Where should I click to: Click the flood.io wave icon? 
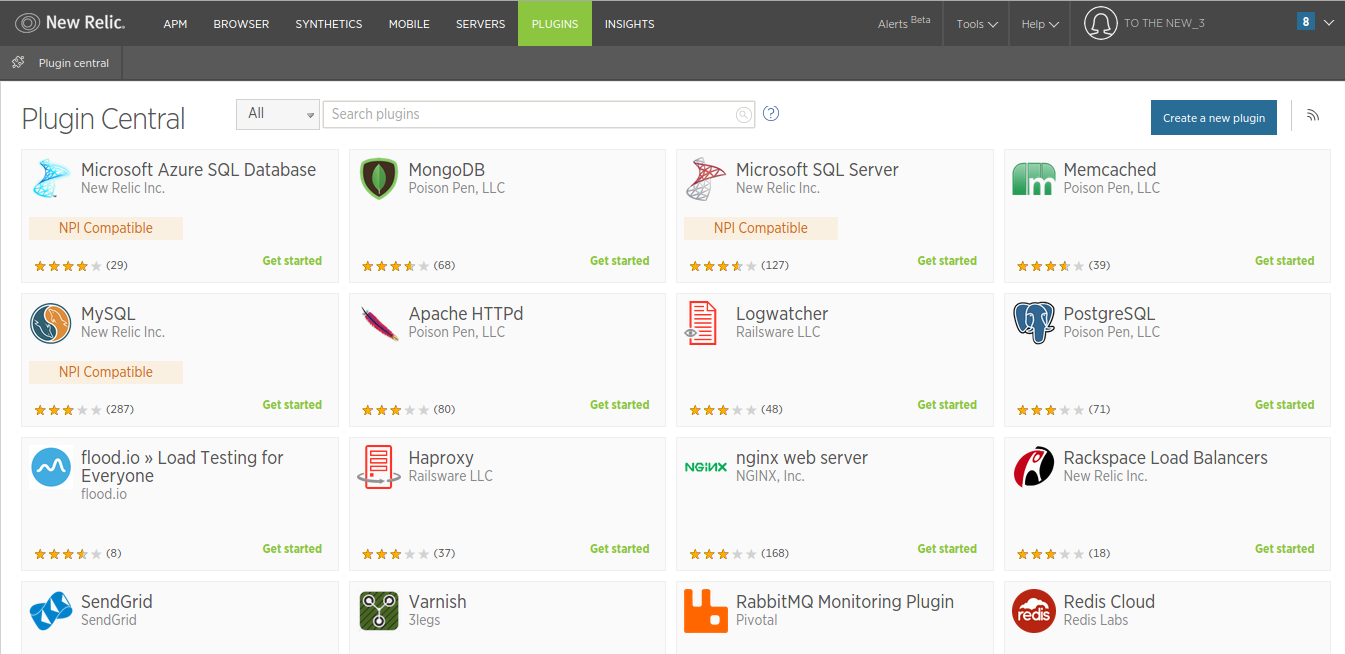pyautogui.click(x=51, y=467)
